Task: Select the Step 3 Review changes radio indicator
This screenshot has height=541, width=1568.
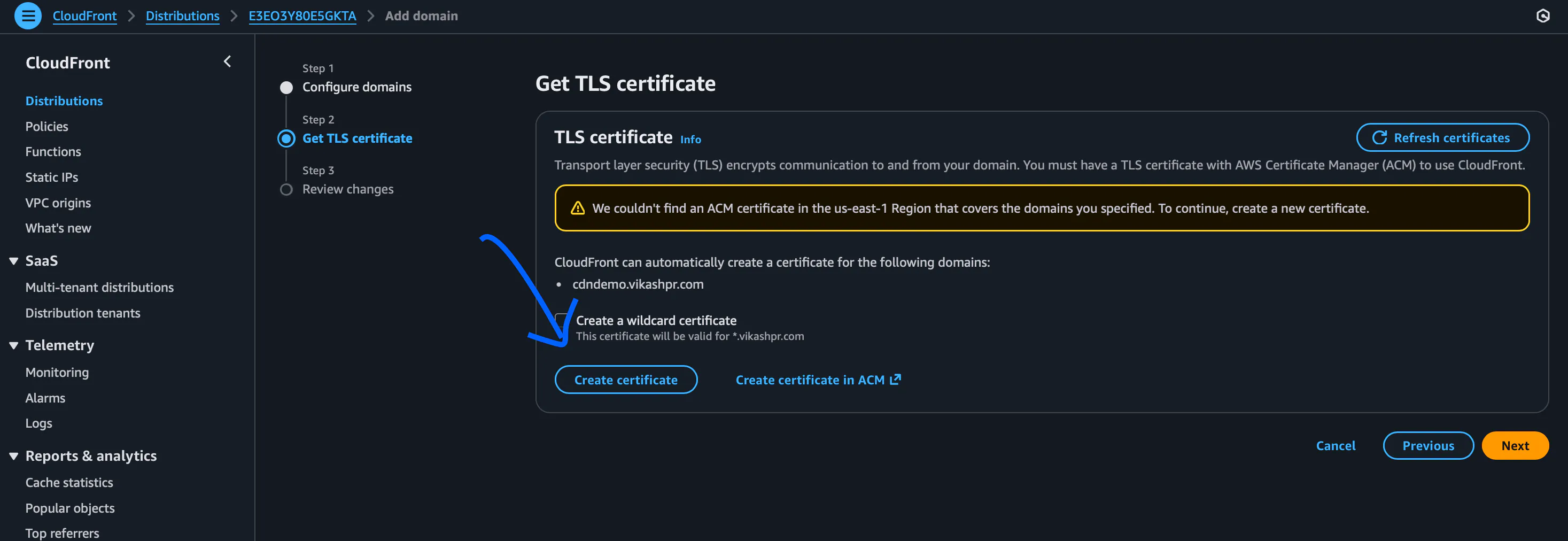Action: point(286,189)
